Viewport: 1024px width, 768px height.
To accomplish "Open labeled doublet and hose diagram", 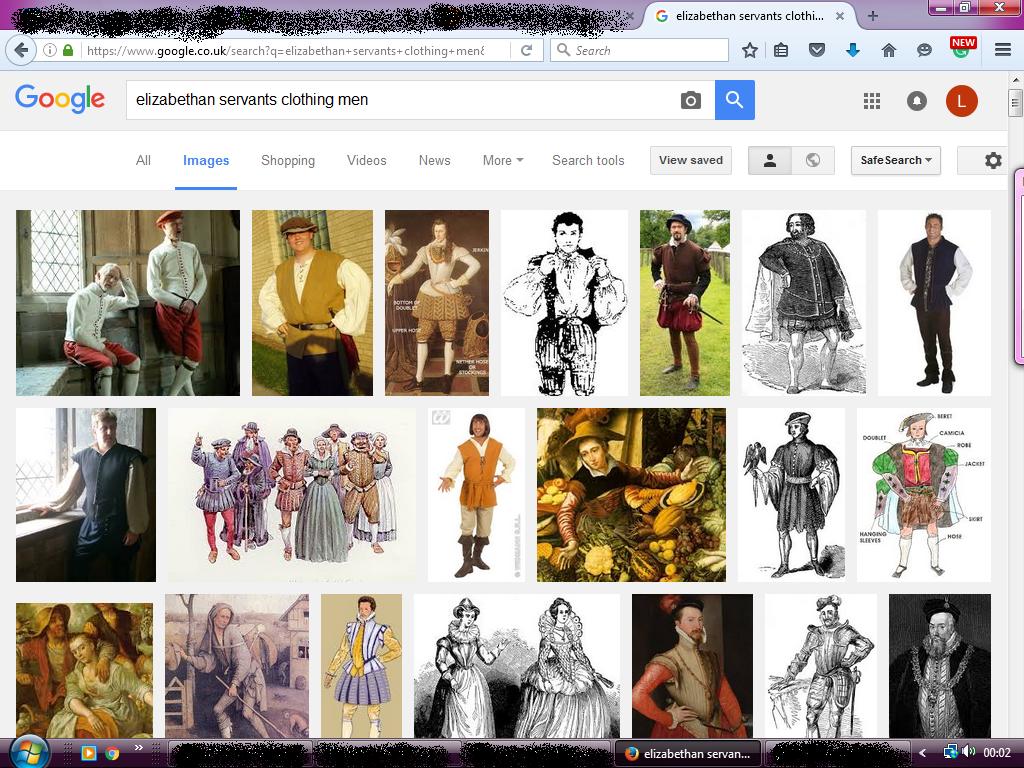I will point(923,495).
